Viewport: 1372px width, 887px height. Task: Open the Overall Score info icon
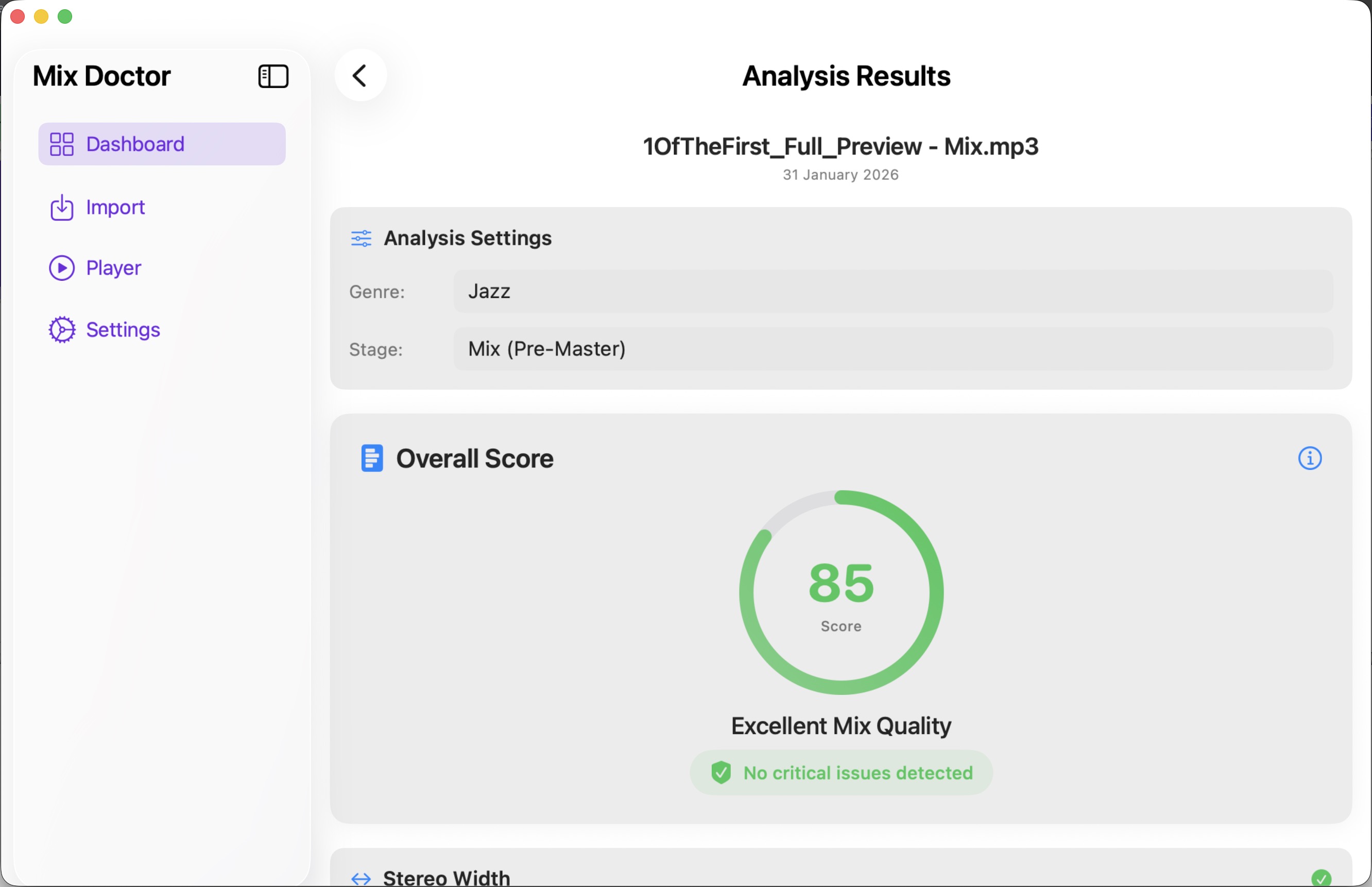1309,458
